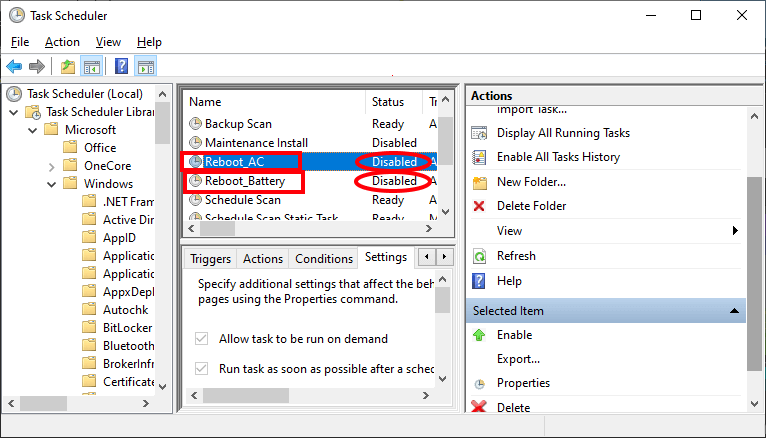Click the Display All Running Tasks icon
Screen dimensions: 766x438
(x=479, y=133)
